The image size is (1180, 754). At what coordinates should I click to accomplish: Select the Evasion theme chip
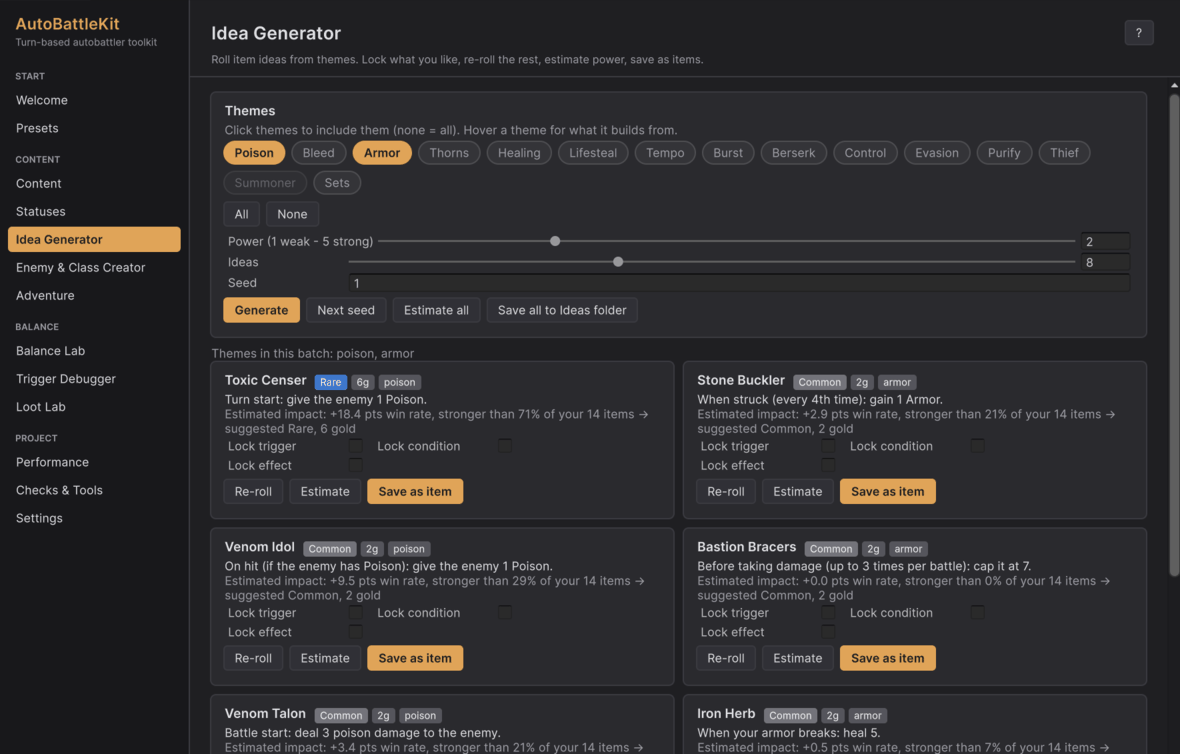(x=936, y=153)
